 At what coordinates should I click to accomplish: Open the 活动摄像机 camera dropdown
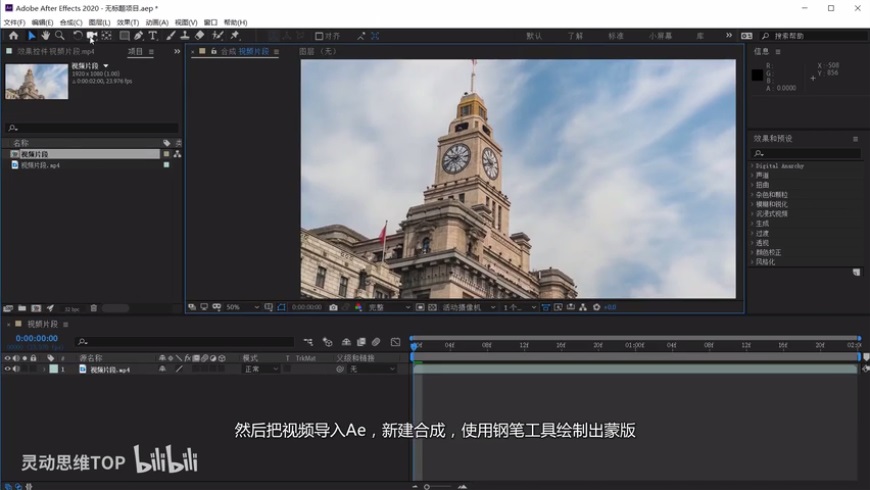coord(468,307)
